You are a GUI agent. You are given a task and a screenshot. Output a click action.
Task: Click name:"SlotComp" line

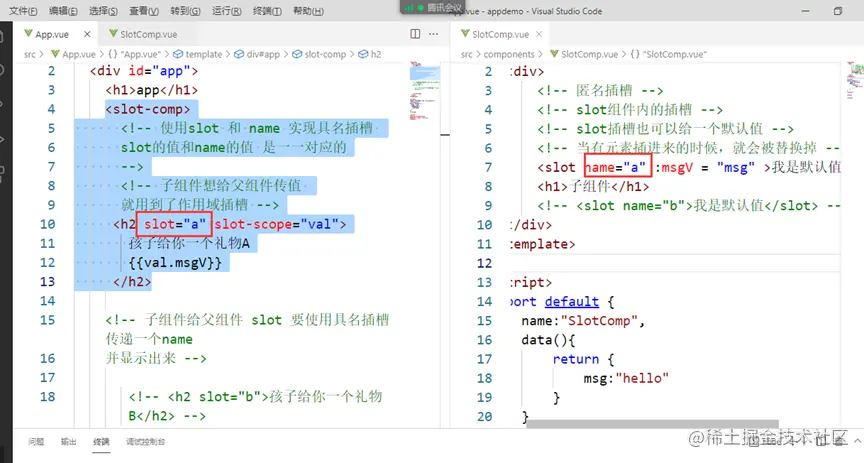583,321
